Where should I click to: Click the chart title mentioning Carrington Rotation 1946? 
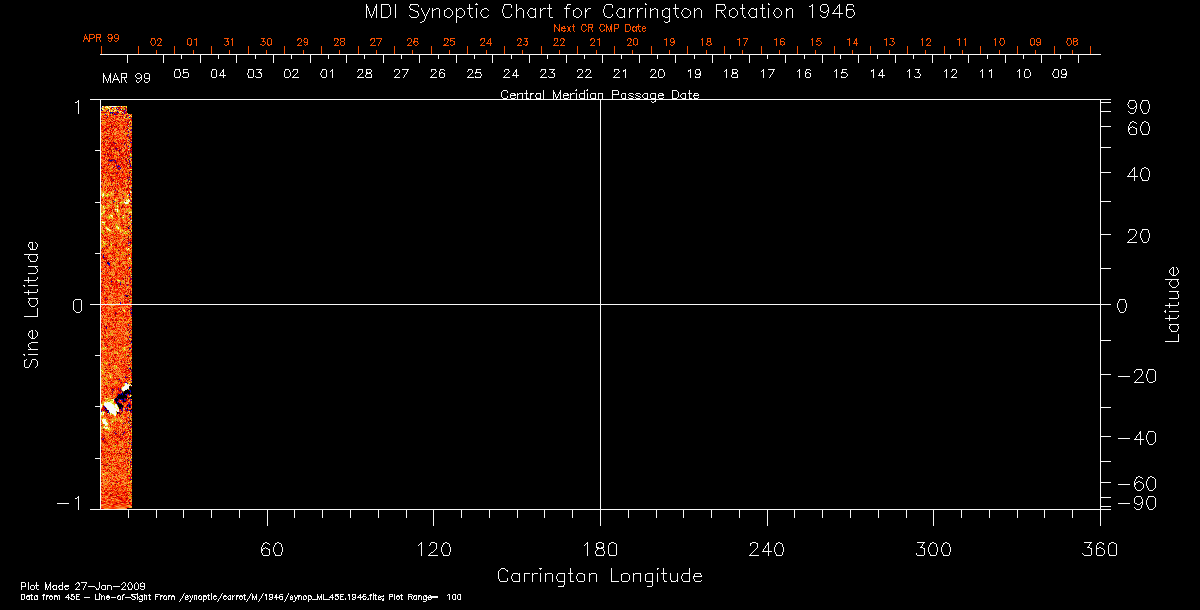[600, 12]
